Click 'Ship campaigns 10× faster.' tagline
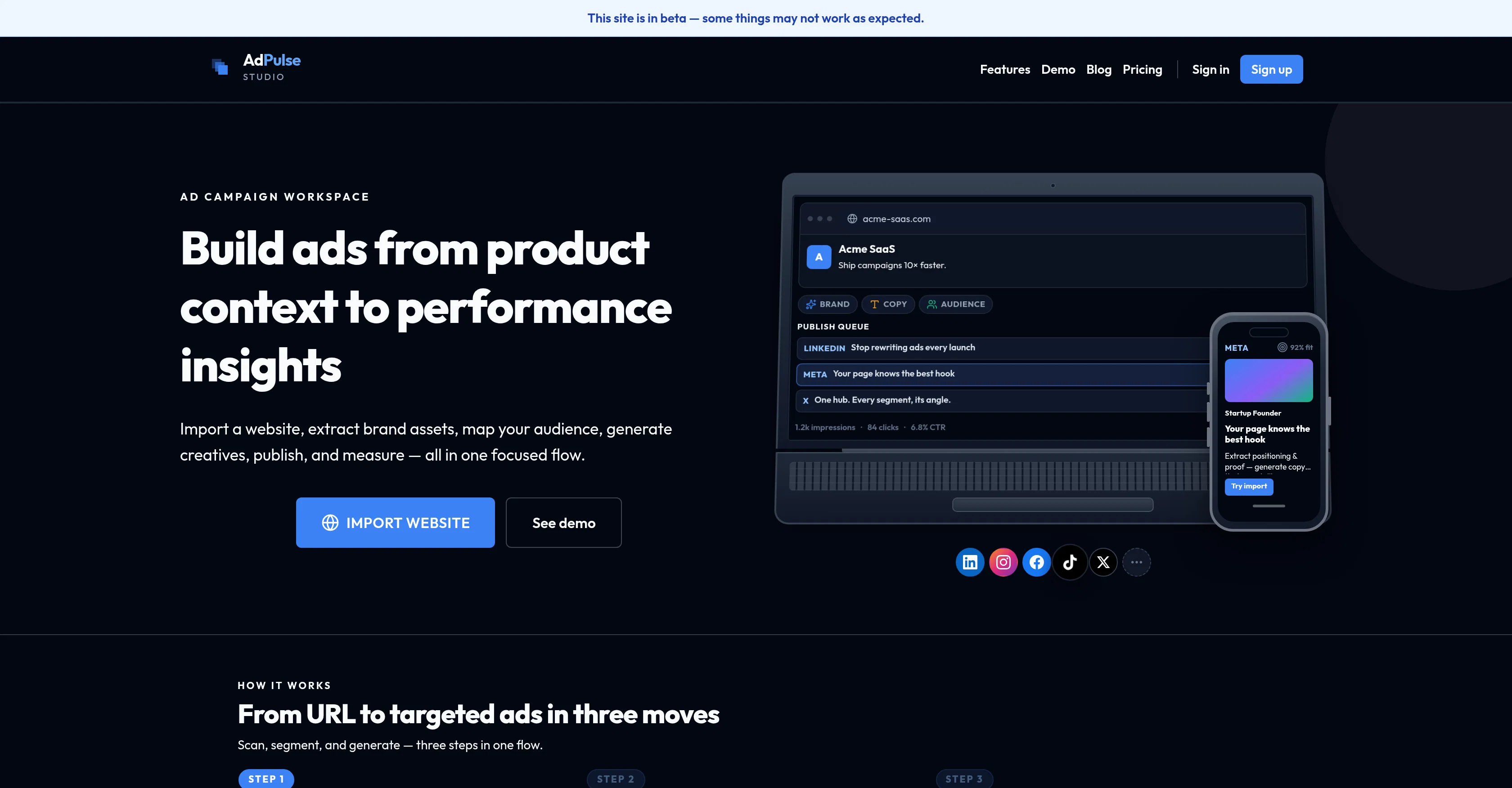1512x788 pixels. (891, 265)
